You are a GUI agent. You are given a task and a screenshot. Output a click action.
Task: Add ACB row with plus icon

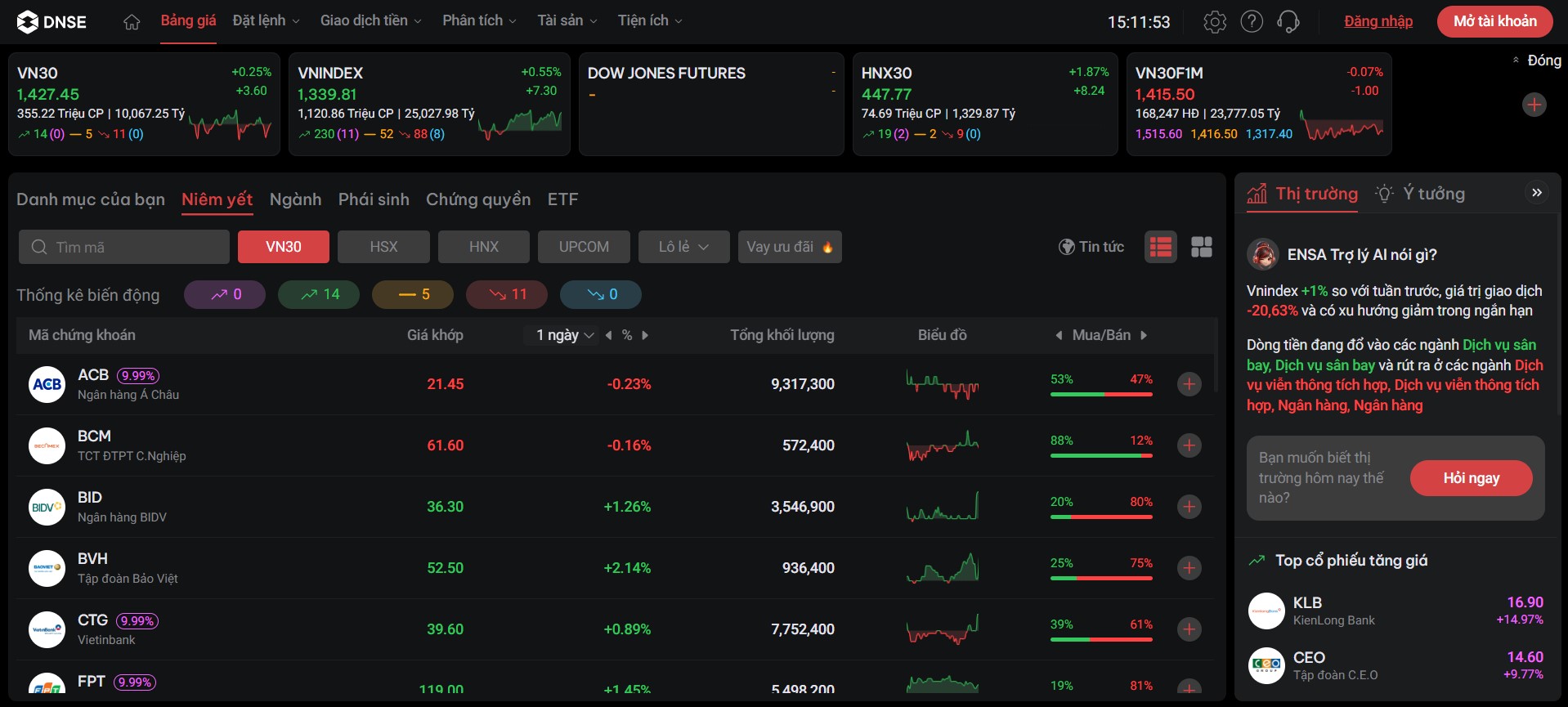(x=1189, y=384)
